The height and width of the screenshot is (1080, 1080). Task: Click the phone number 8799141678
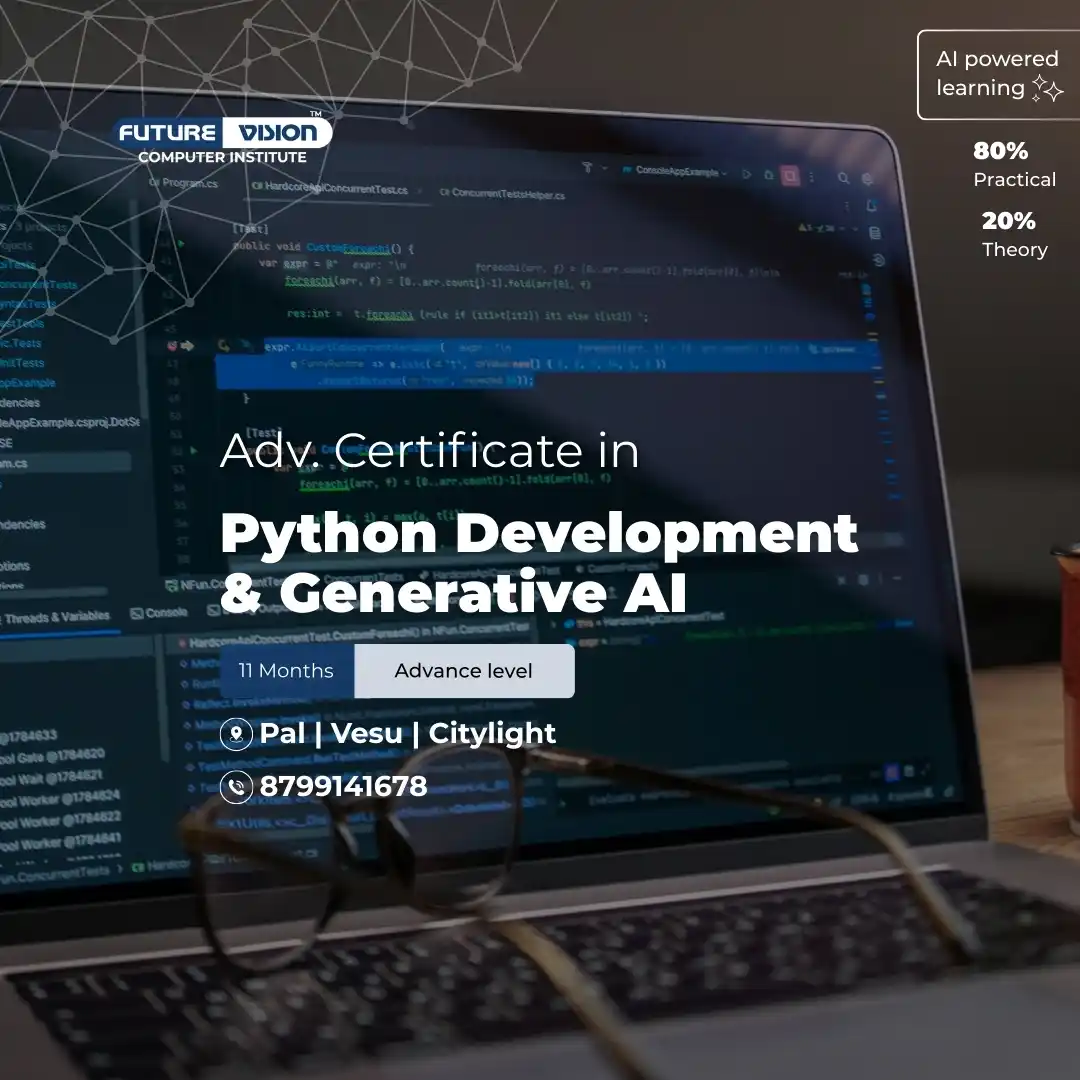pos(343,787)
